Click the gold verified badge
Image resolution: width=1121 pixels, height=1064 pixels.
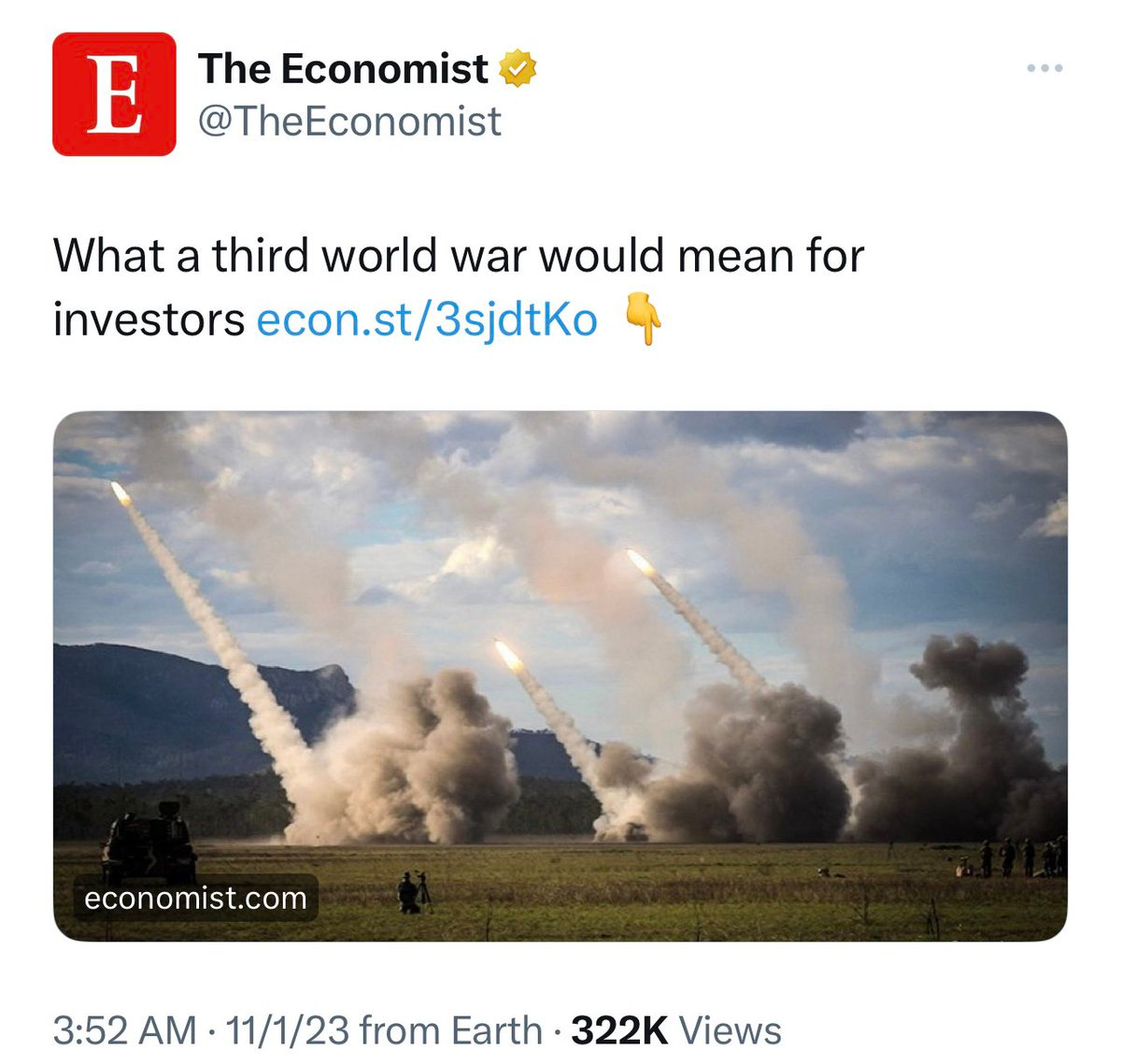click(x=518, y=69)
